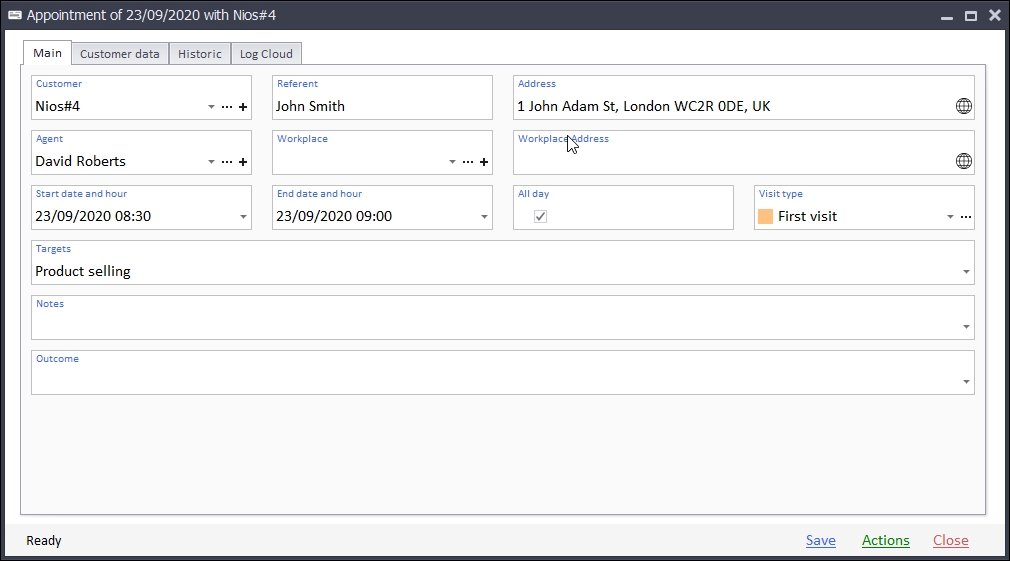The height and width of the screenshot is (561, 1010).
Task: Click the orange First visit color swatch
Action: pyautogui.click(x=766, y=216)
